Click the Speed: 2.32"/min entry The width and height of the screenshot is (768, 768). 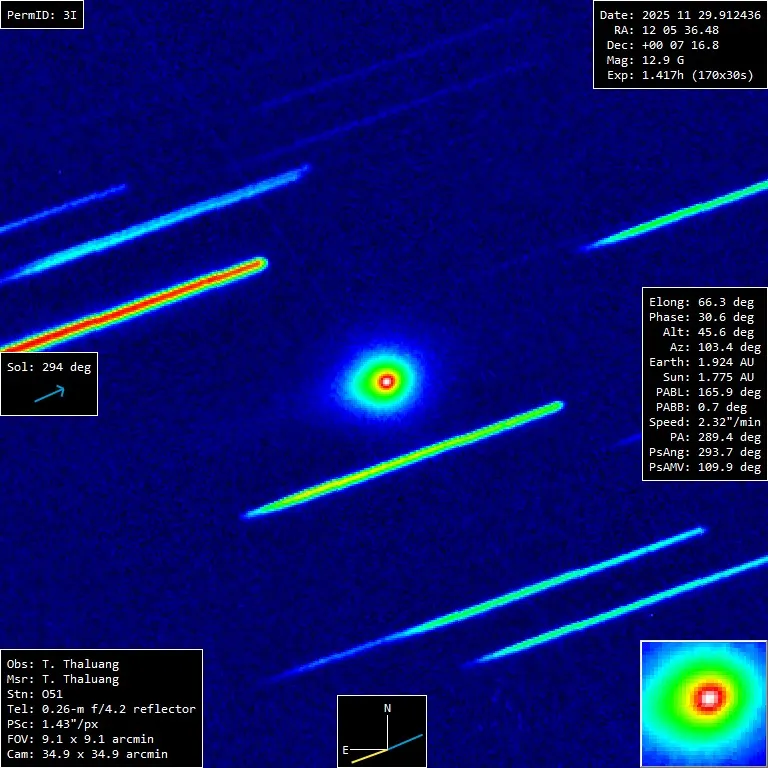click(x=705, y=422)
